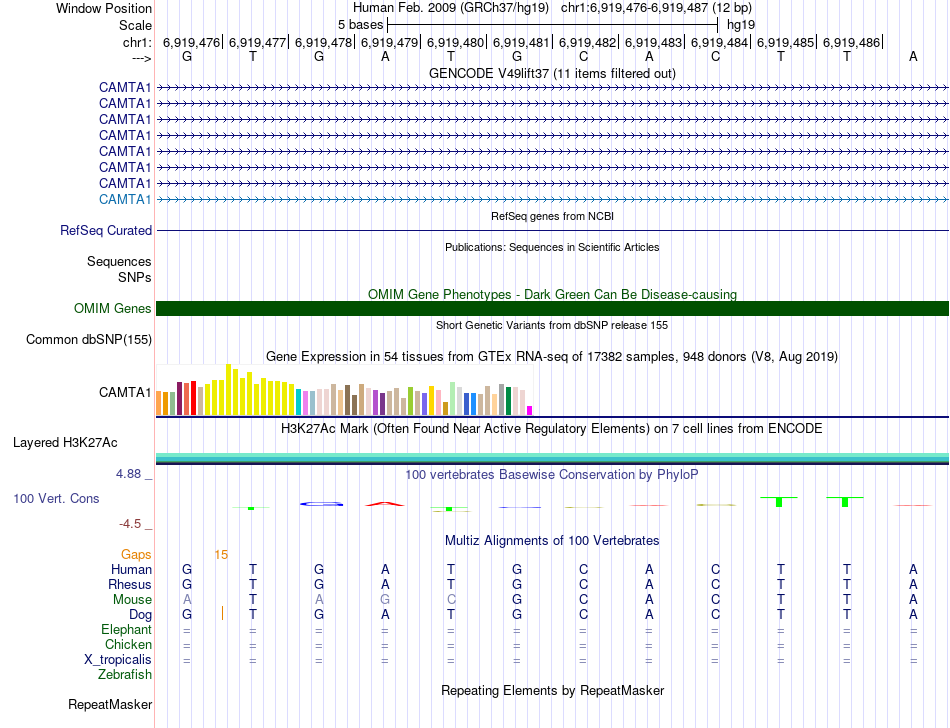The image size is (950, 728).
Task: Click the orange gap count 15
Action: click(x=221, y=555)
